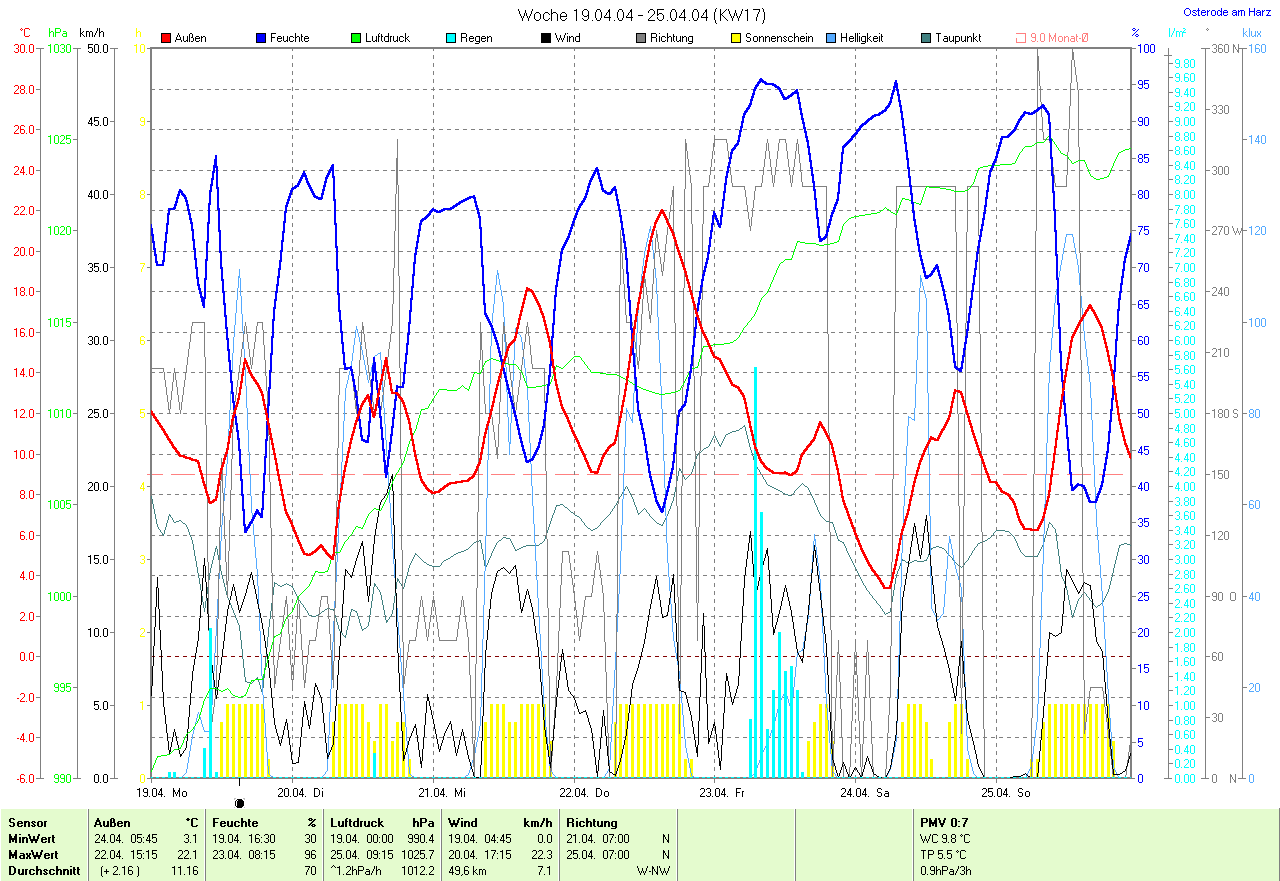The height and width of the screenshot is (881, 1280).
Task: Click the red Außen legend square
Action: 166,38
